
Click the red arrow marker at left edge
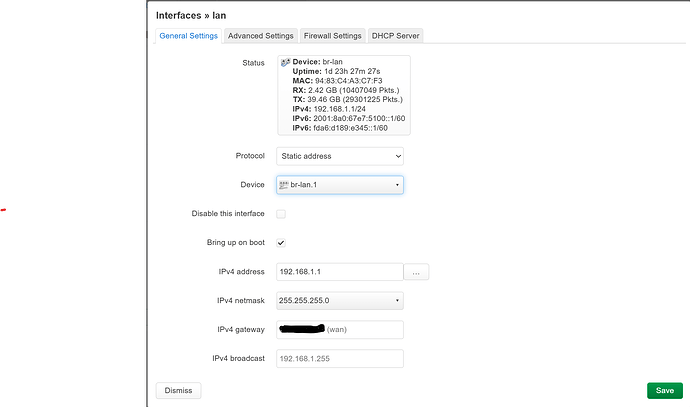[x=3, y=209]
